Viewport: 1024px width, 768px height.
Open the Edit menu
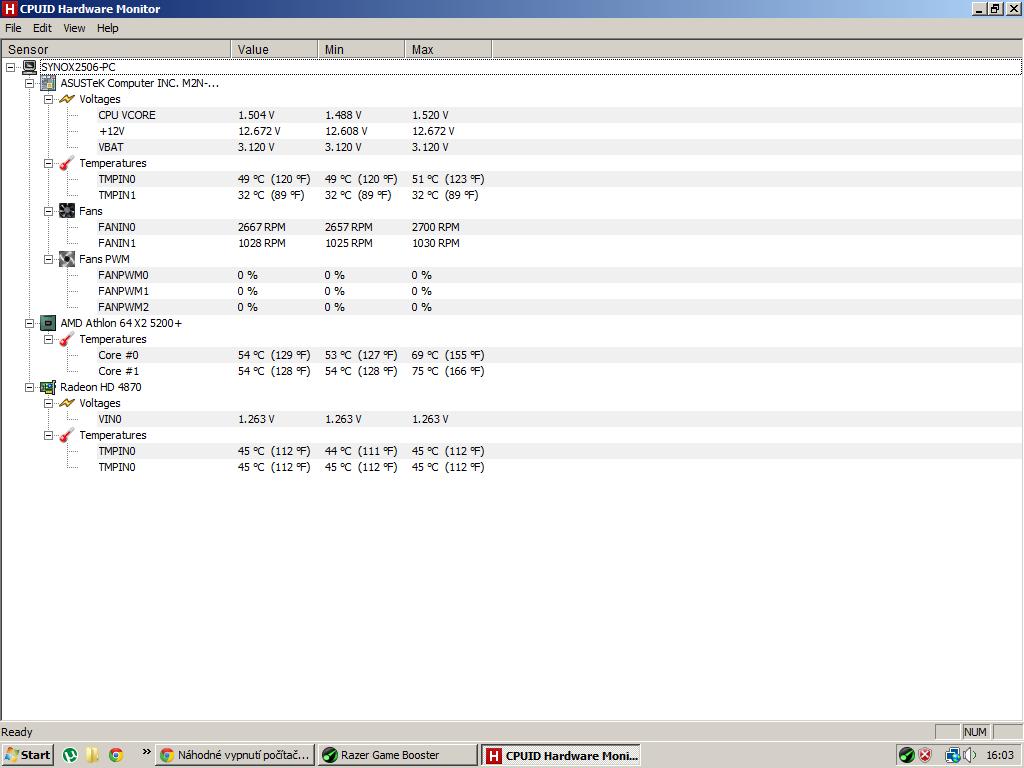click(42, 28)
